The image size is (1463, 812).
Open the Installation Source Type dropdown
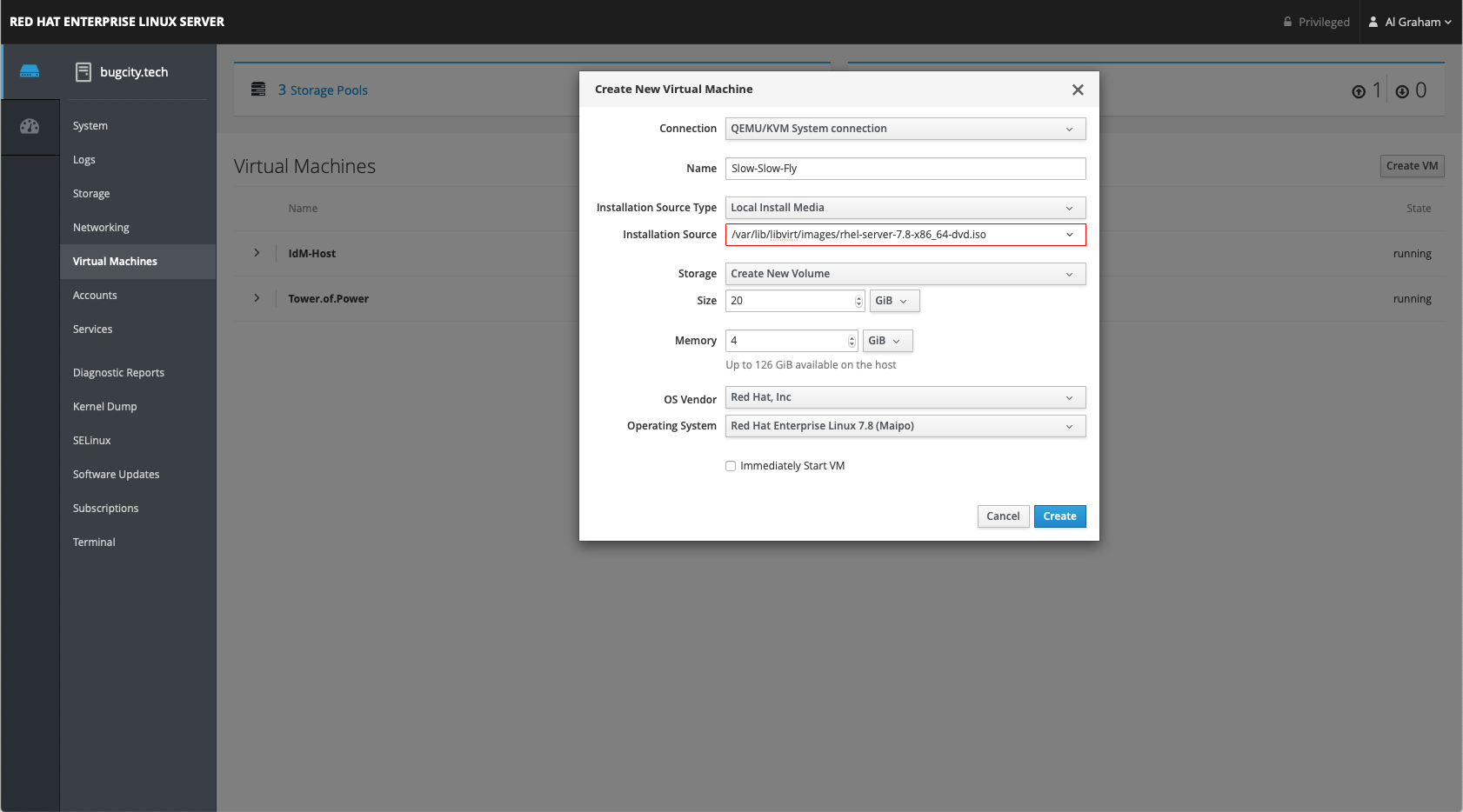pyautogui.click(x=905, y=208)
